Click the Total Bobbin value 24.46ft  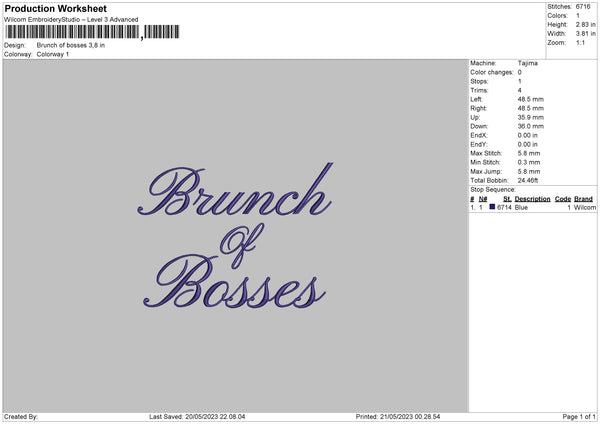pyautogui.click(x=528, y=180)
